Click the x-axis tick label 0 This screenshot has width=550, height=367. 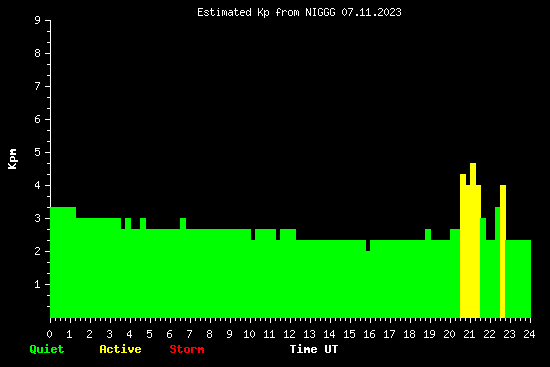[x=49, y=334]
